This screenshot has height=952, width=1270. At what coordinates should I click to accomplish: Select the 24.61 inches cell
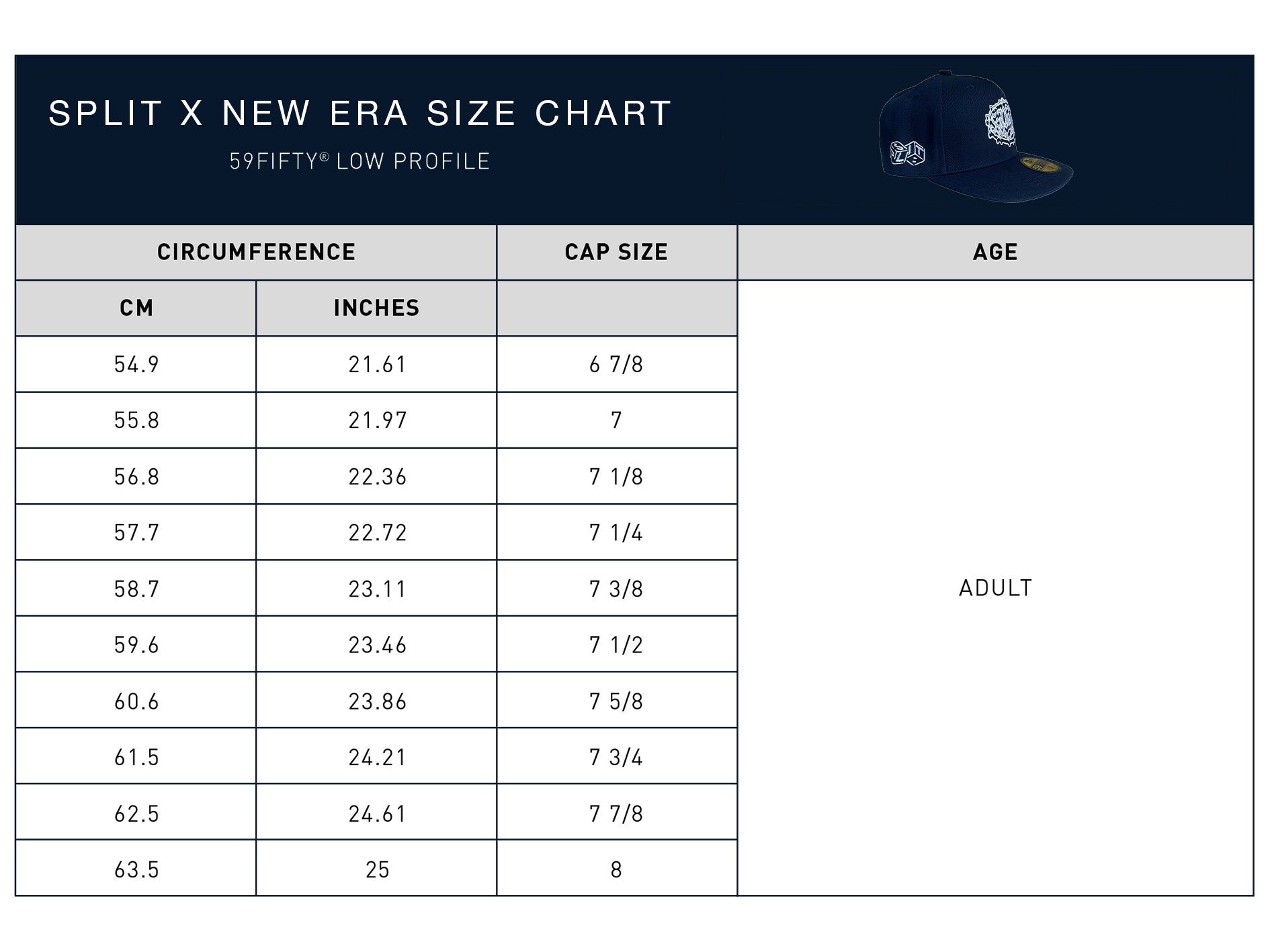(376, 813)
